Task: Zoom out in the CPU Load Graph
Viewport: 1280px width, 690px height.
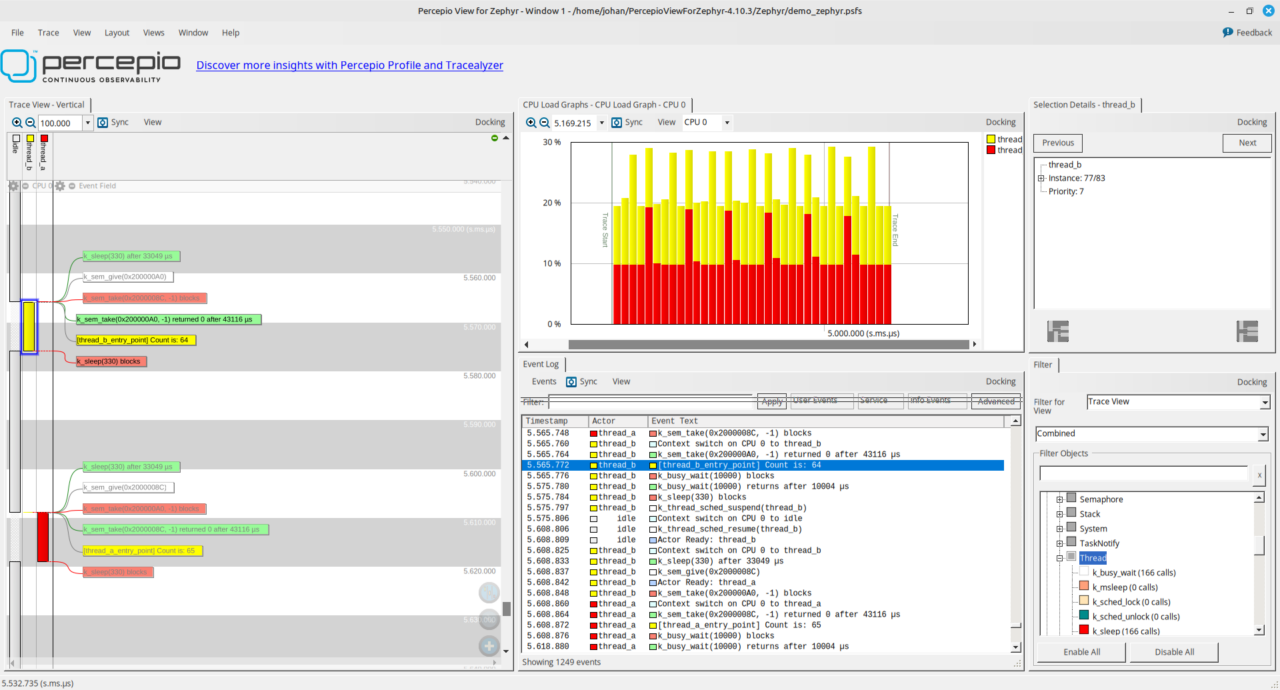Action: 543,122
